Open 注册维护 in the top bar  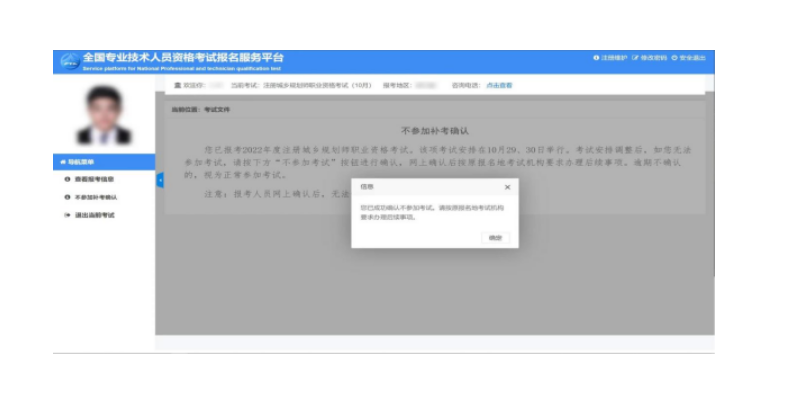click(x=610, y=58)
